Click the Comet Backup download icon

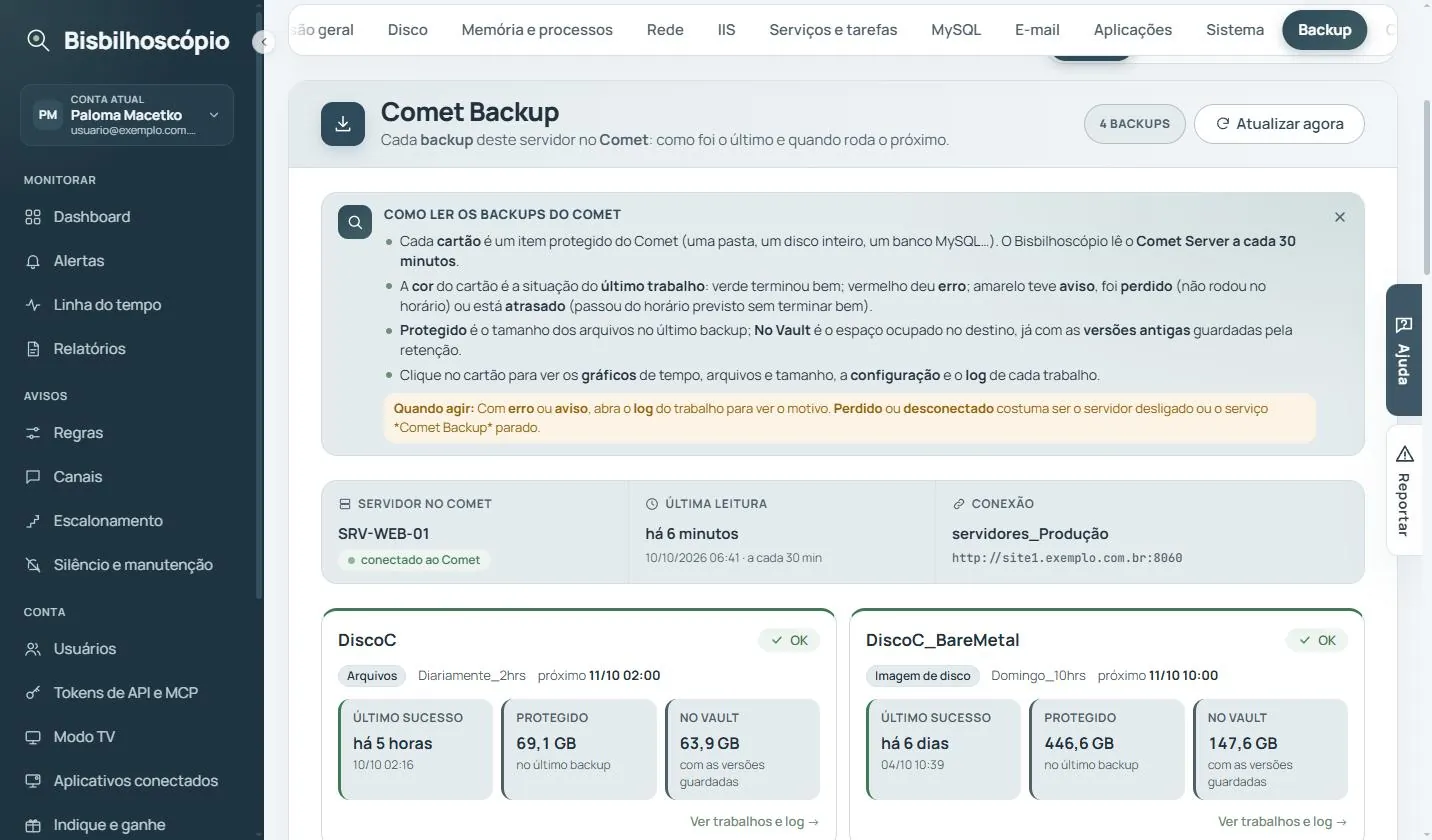[343, 124]
